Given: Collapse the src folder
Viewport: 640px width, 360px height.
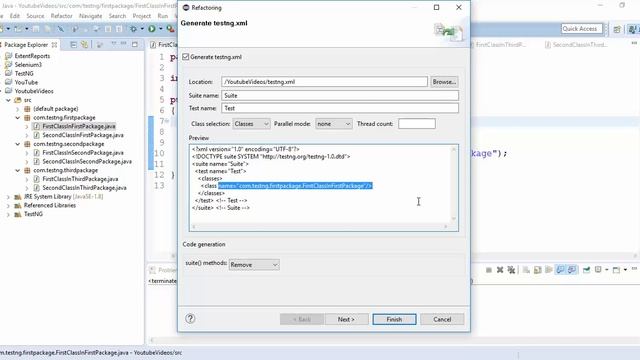Looking at the screenshot, I should [8, 100].
